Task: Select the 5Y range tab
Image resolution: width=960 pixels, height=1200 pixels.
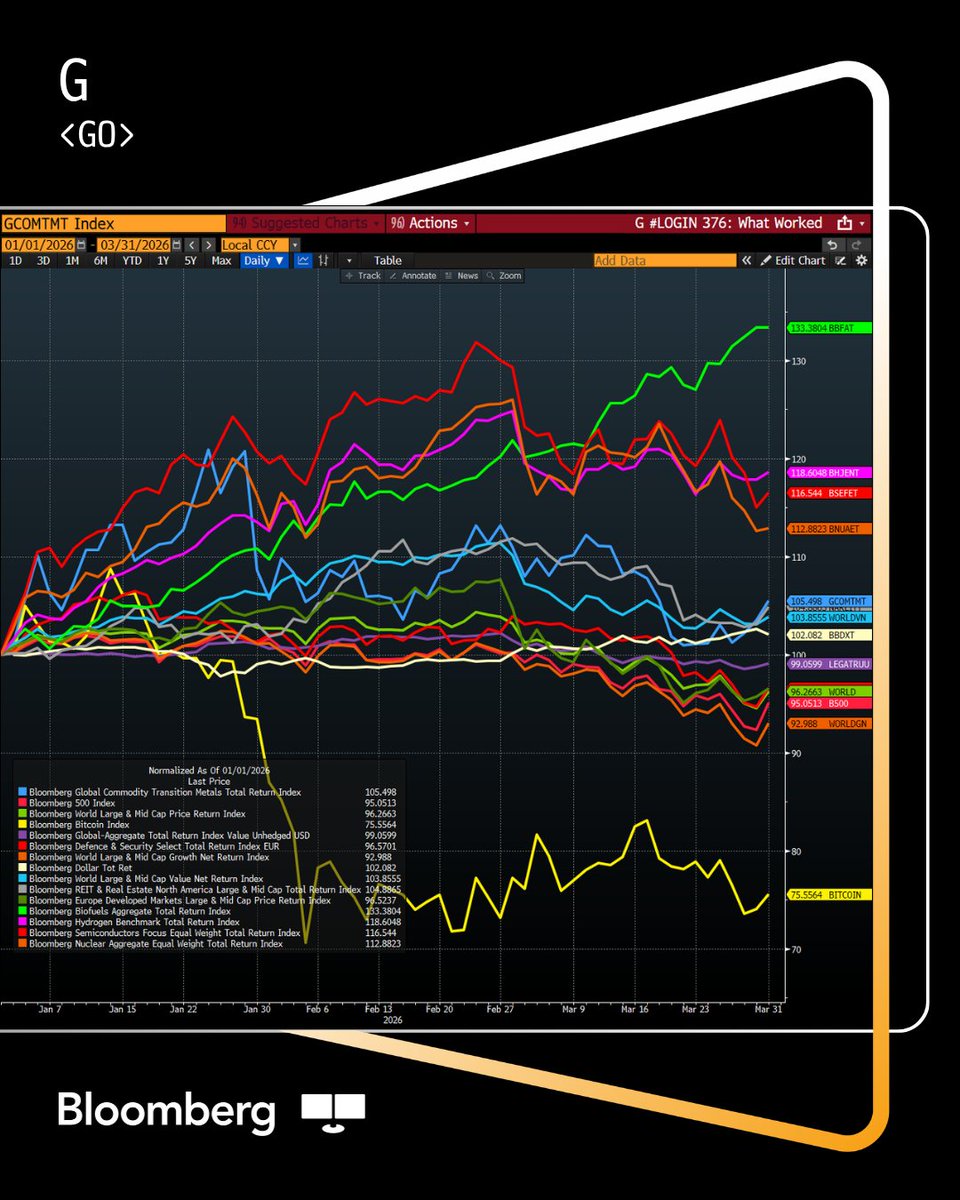Action: coord(190,260)
